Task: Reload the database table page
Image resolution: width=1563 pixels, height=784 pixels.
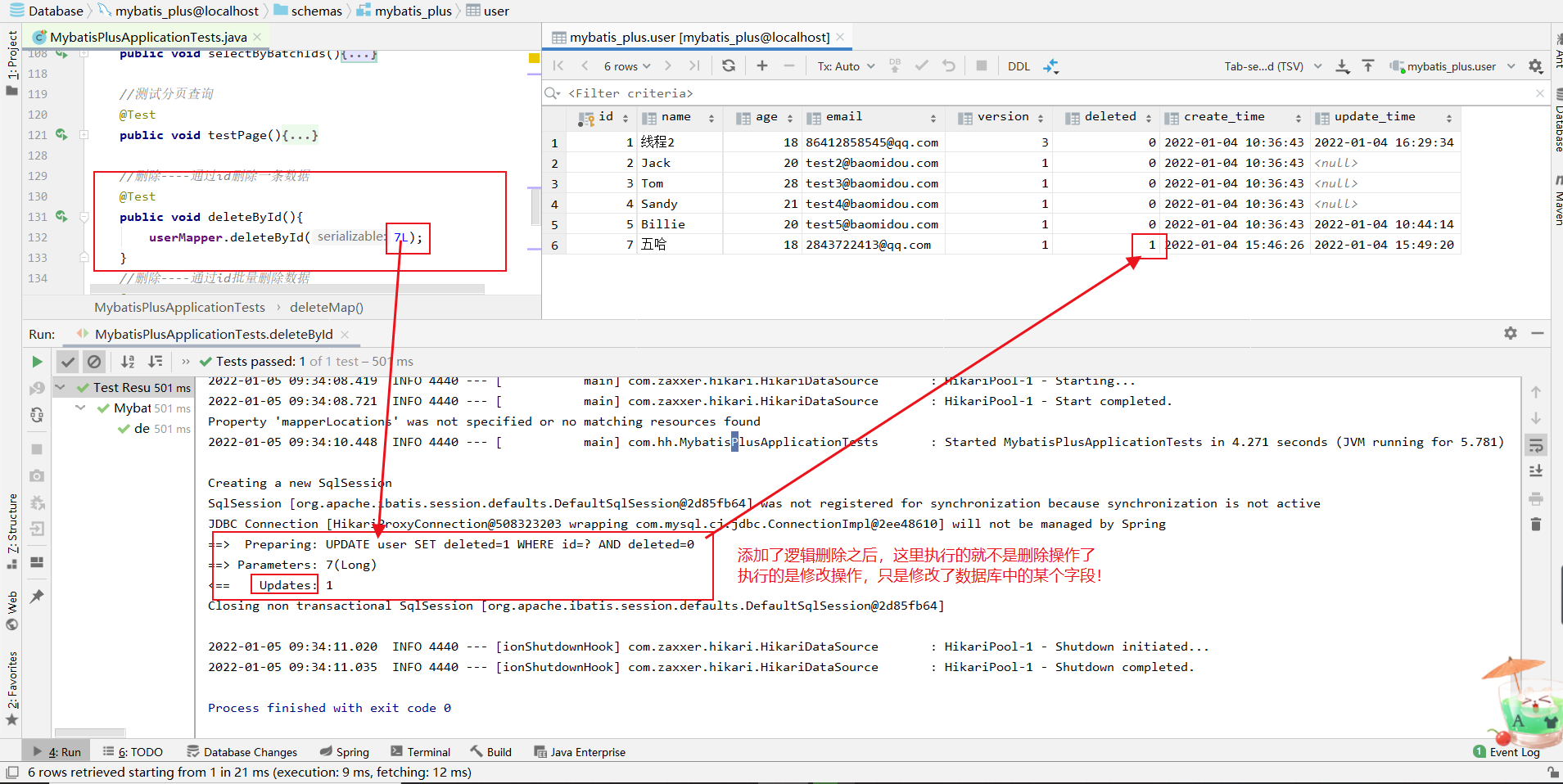Action: pyautogui.click(x=729, y=66)
